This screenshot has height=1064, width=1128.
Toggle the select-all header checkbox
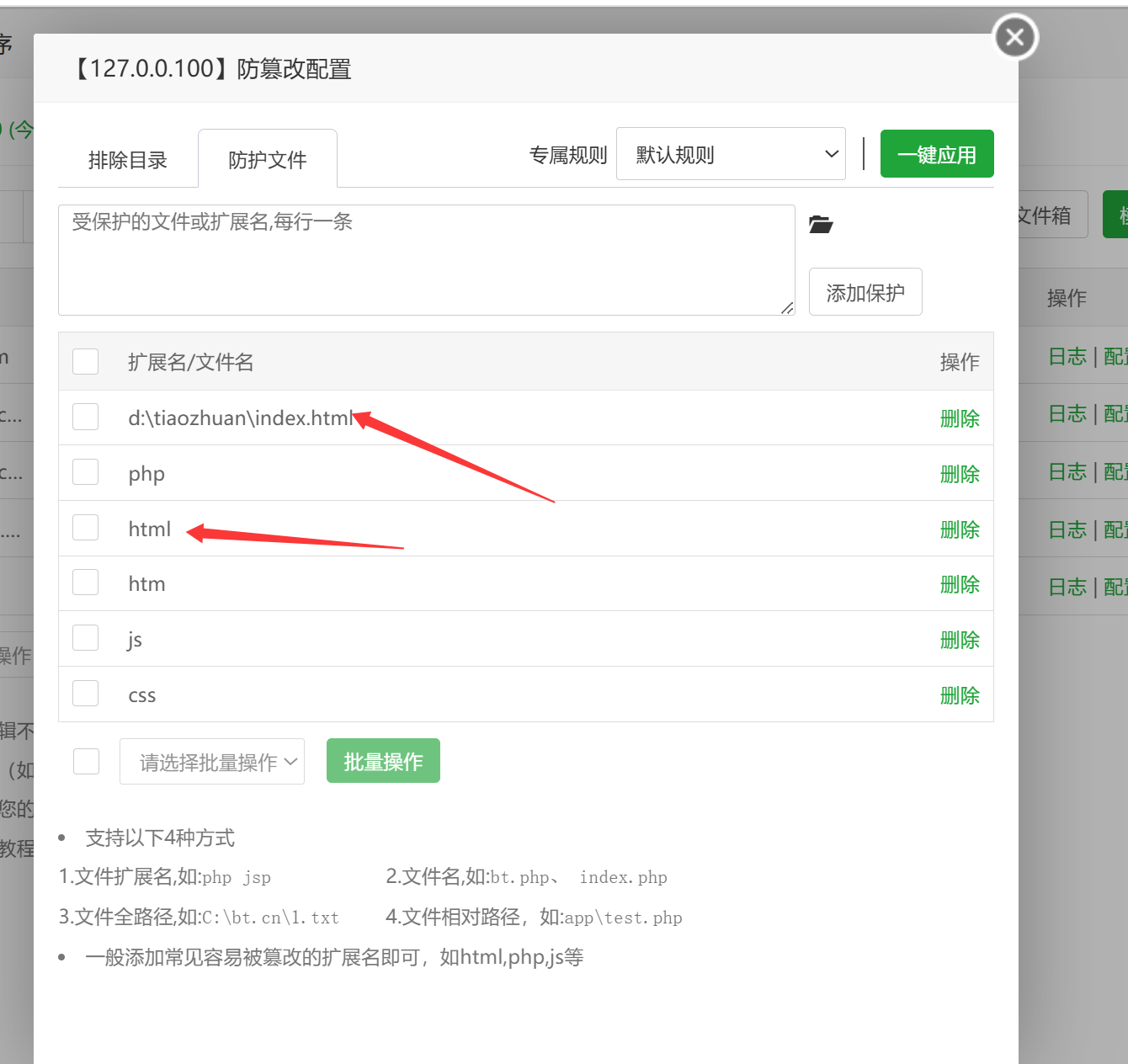86,361
